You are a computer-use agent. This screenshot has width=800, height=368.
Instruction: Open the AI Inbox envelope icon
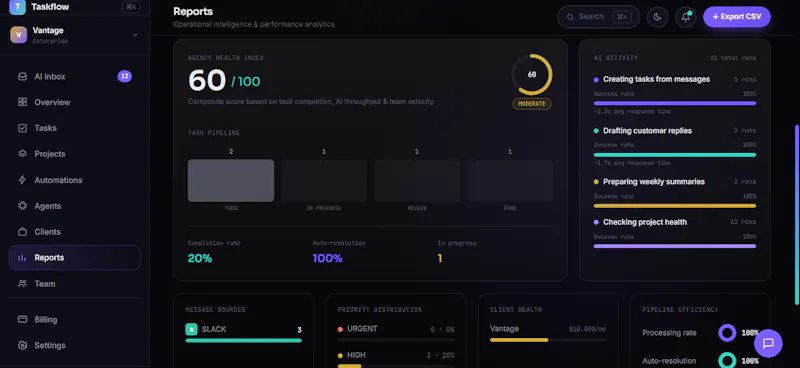click(22, 77)
